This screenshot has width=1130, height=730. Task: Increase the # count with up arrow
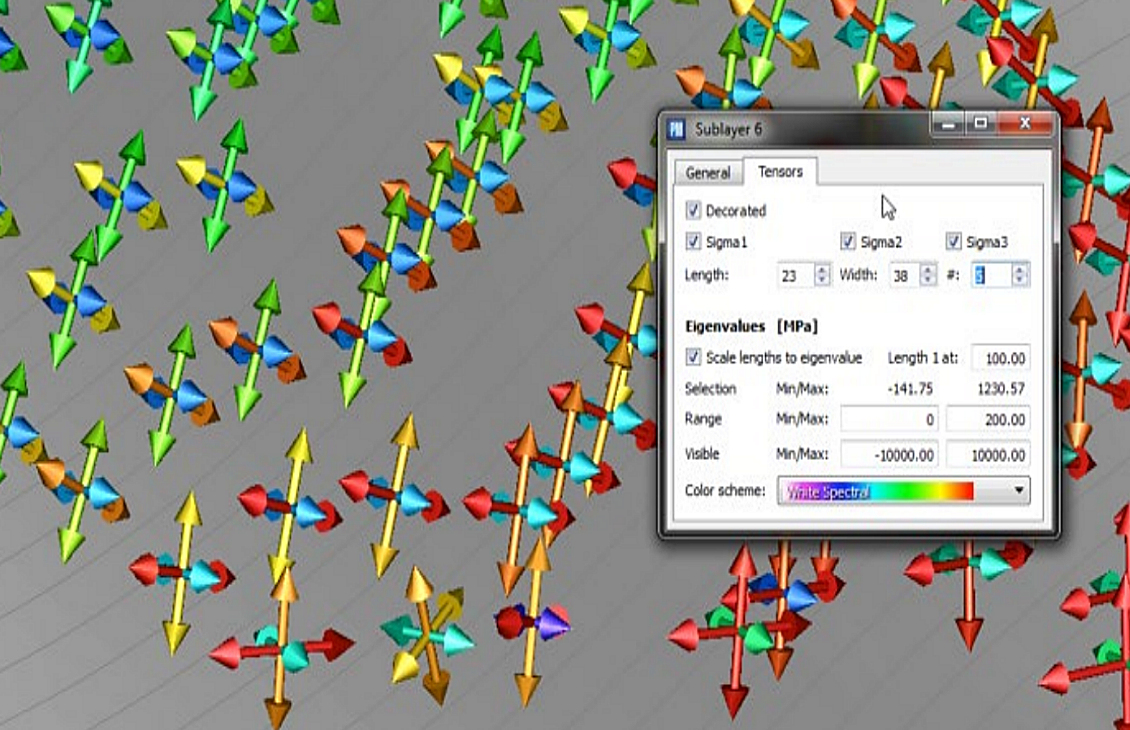(x=1019, y=269)
